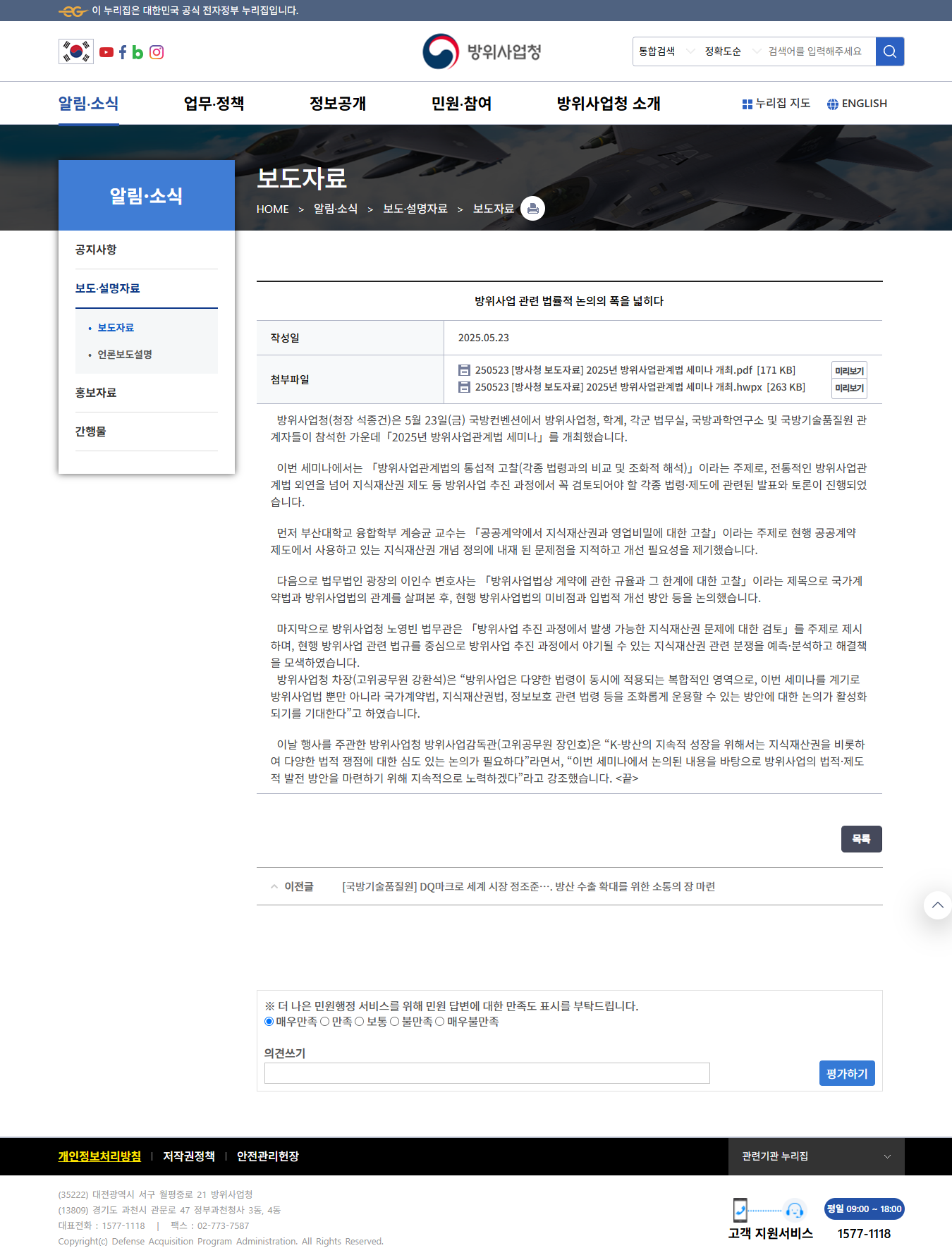Screen dimensions: 952x1260
Task: Click the customer support phone icon
Action: [x=740, y=1210]
